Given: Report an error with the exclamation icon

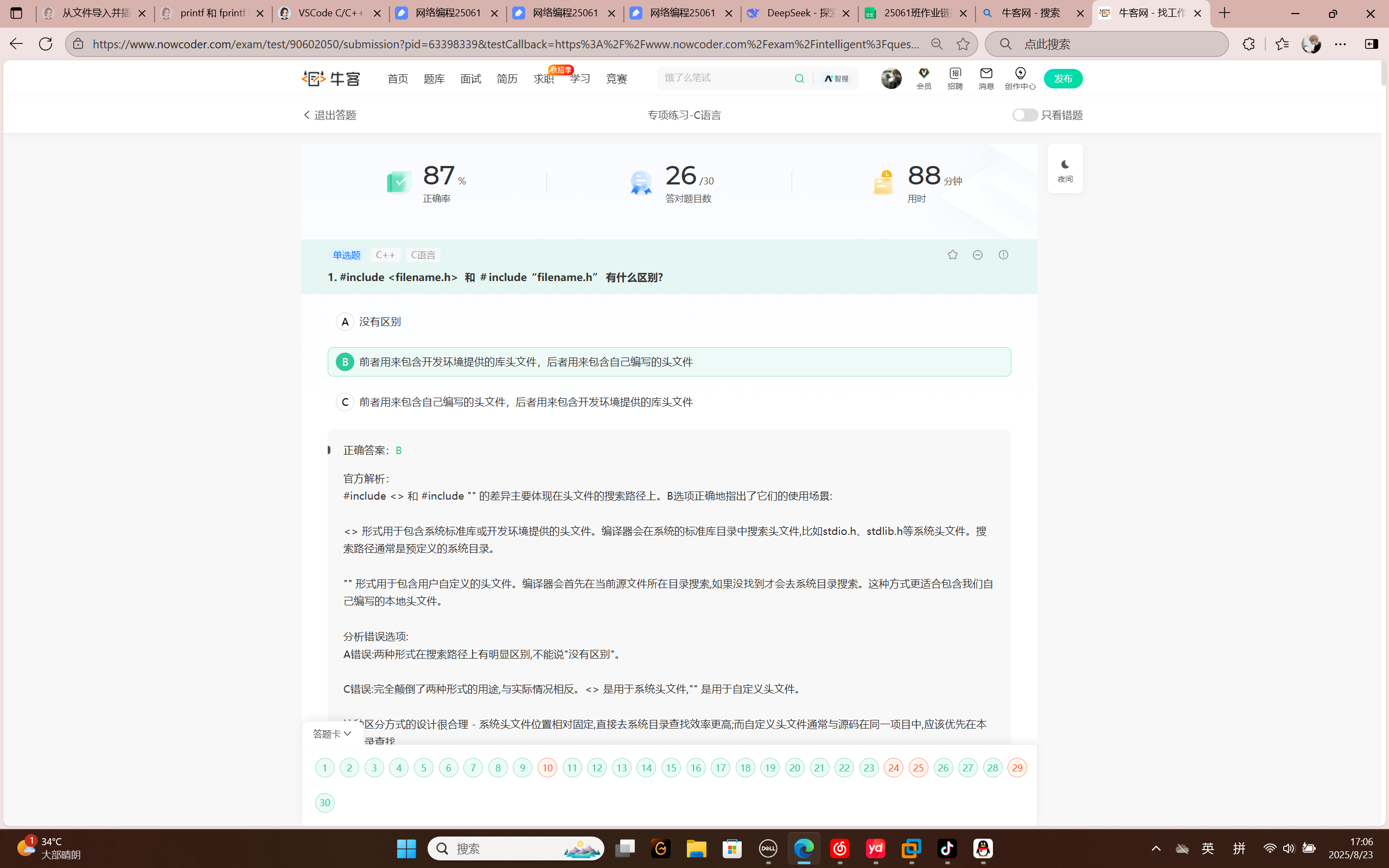Looking at the screenshot, I should 1003,254.
